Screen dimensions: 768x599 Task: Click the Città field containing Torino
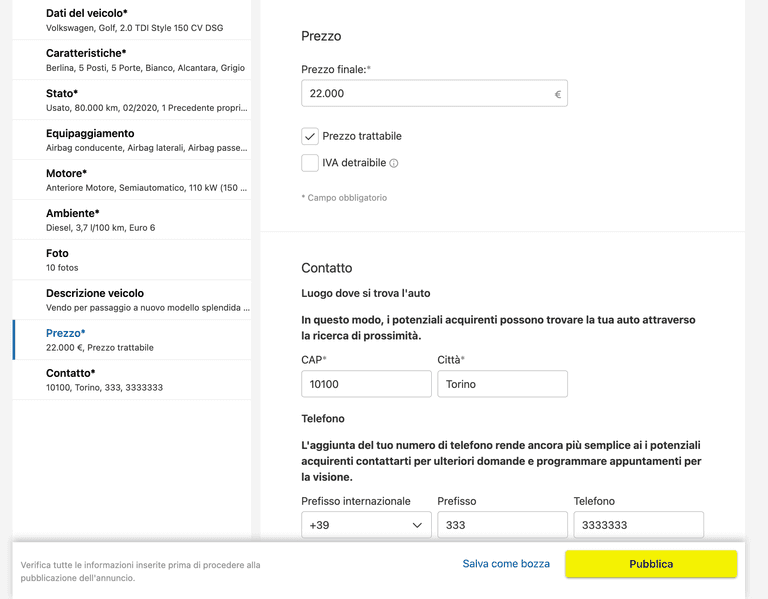(503, 383)
